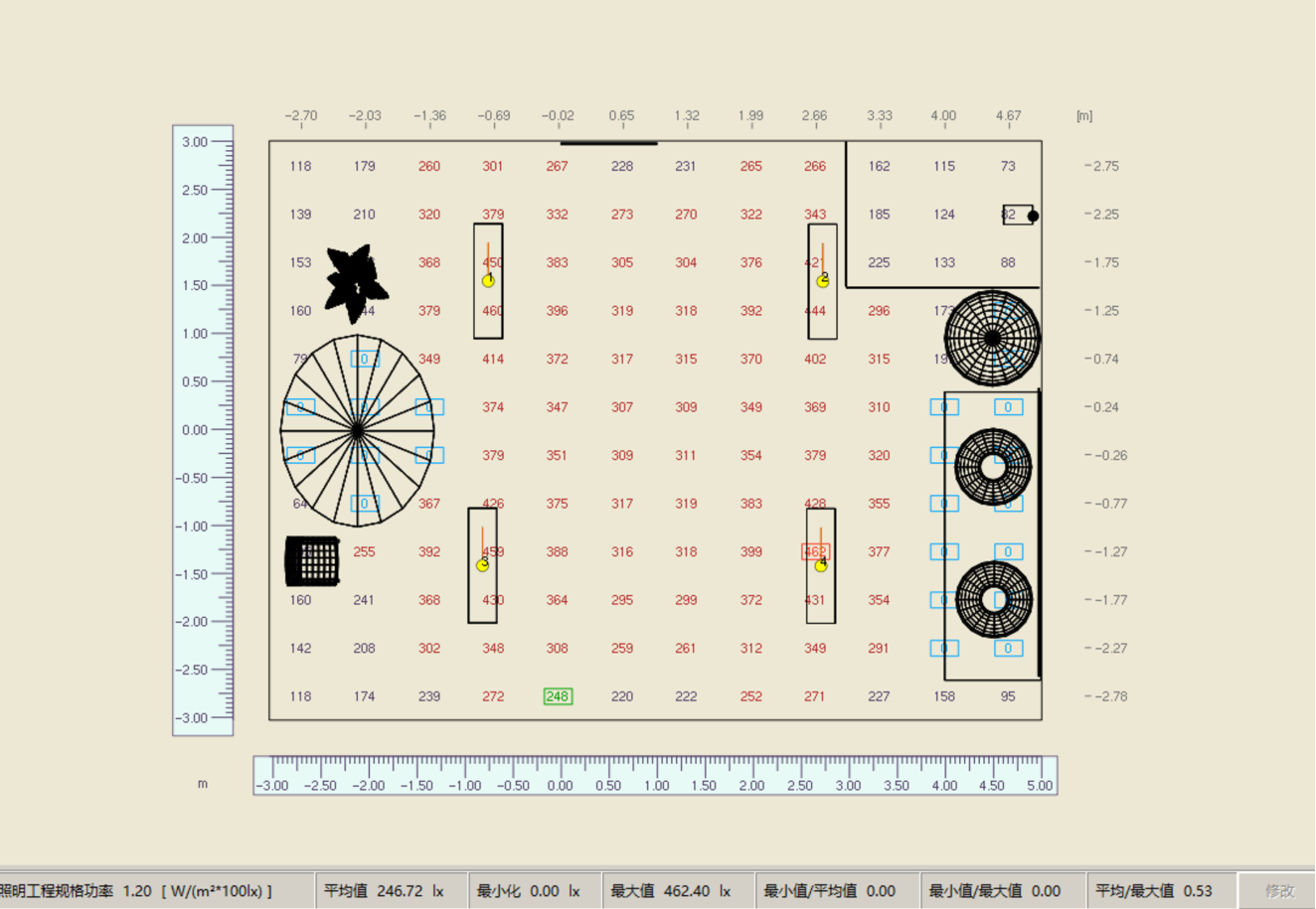Select the solid-center round mesh object at top right
This screenshot has height=909, width=1316.
[x=992, y=338]
